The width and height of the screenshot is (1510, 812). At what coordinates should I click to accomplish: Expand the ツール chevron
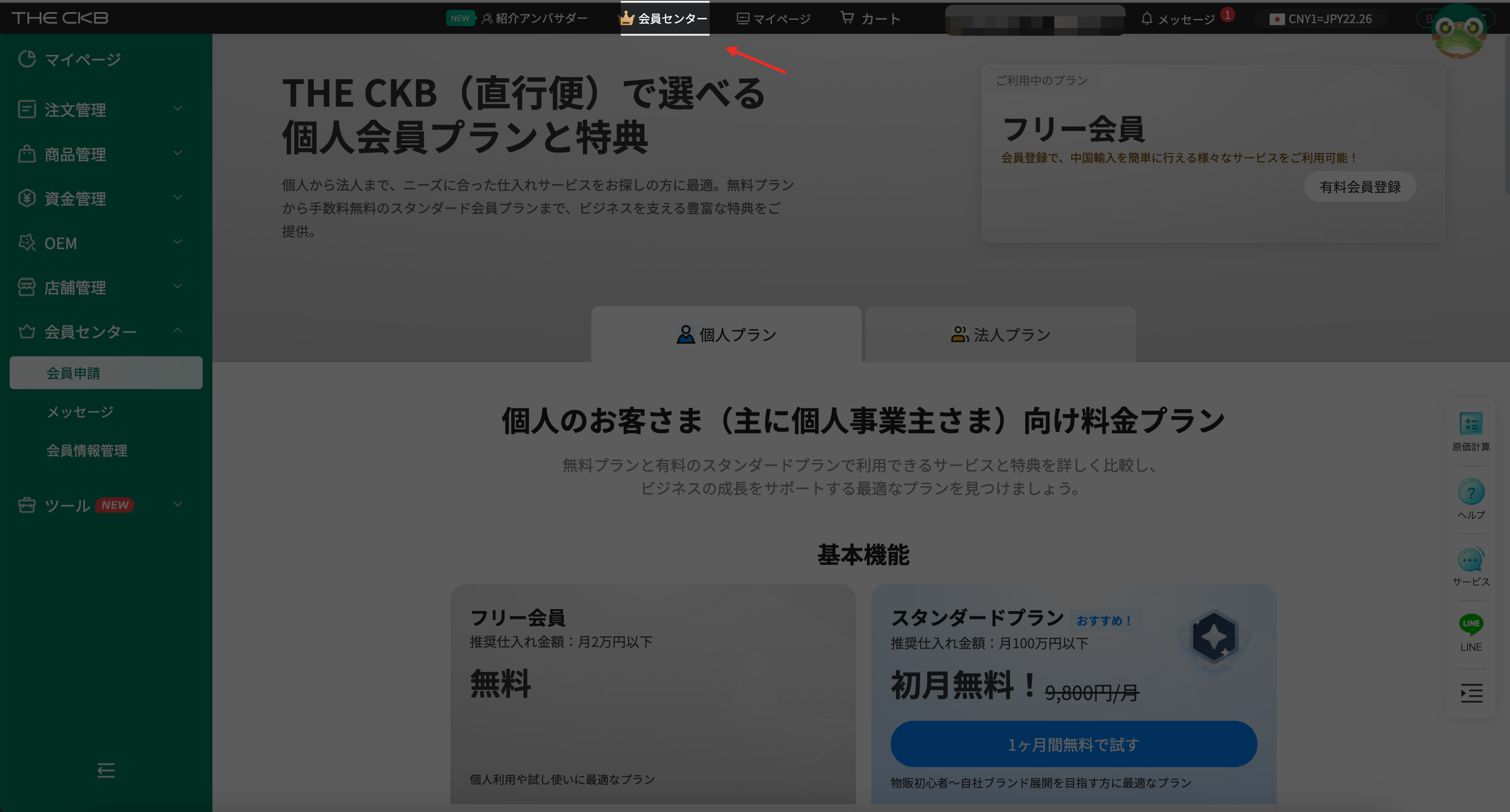click(178, 504)
